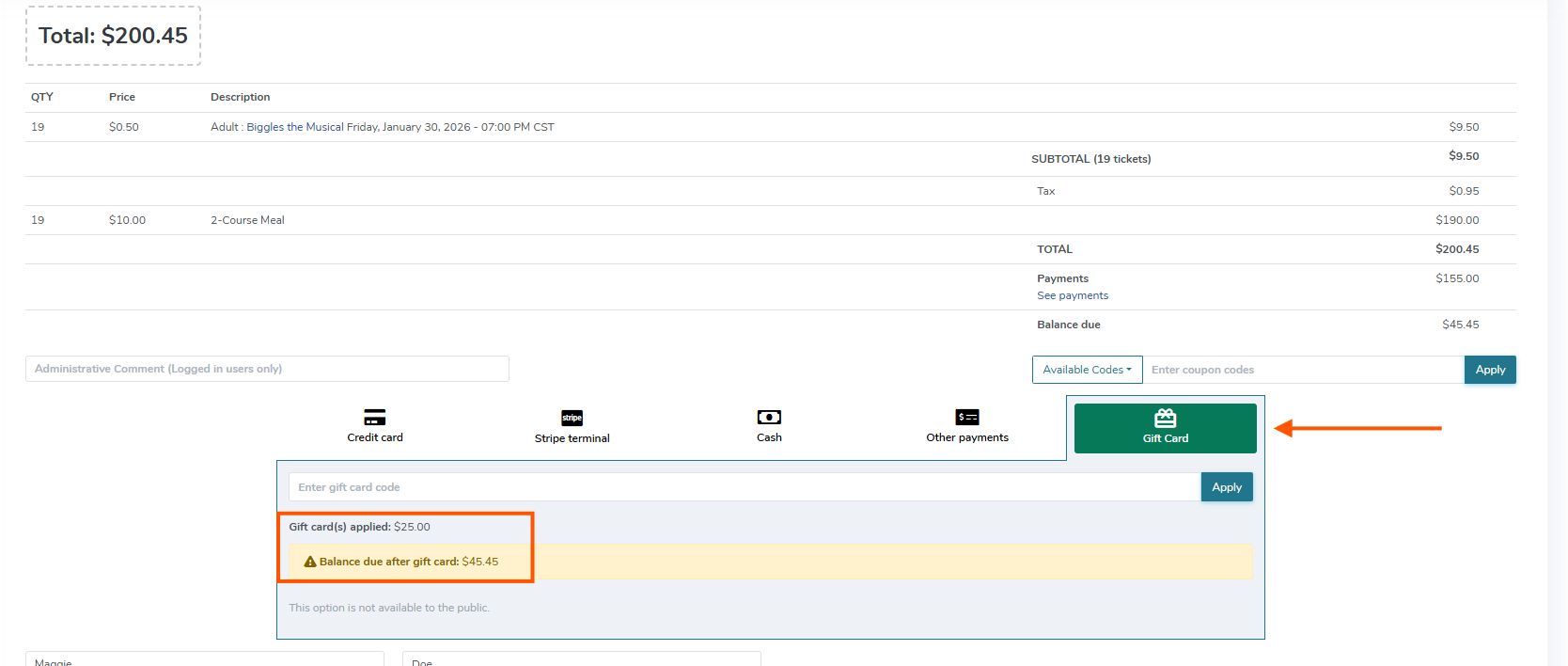Apply the gift card code
Screen dimensions: 1568x666
[1227, 487]
